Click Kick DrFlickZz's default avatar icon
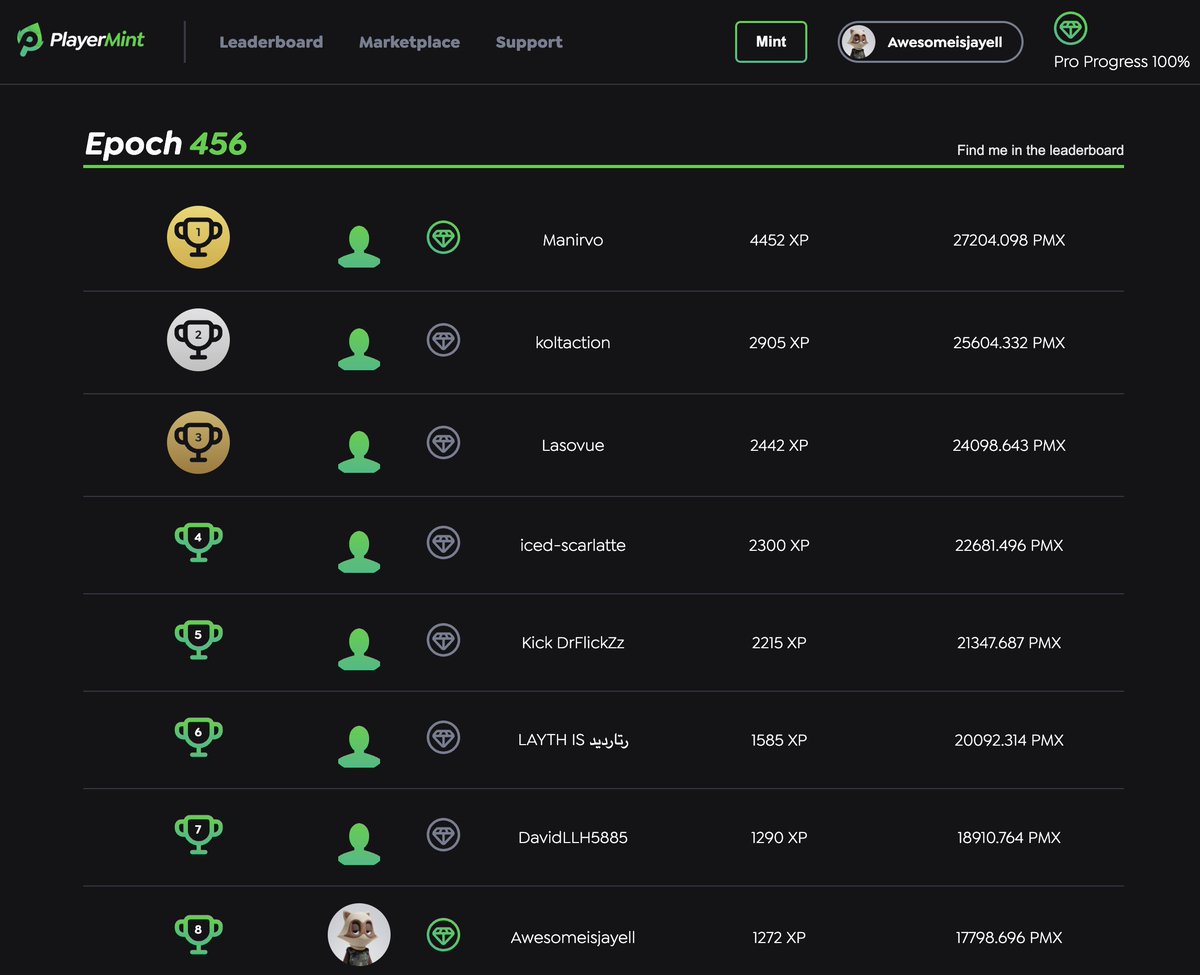Image resolution: width=1200 pixels, height=975 pixels. tap(359, 649)
